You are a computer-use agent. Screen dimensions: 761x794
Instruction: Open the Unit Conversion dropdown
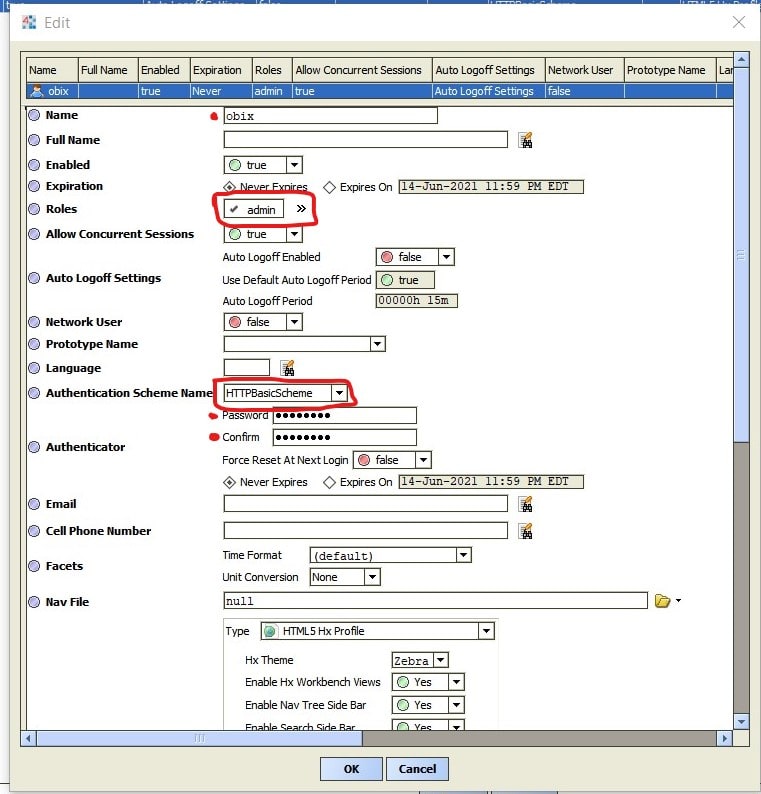372,577
